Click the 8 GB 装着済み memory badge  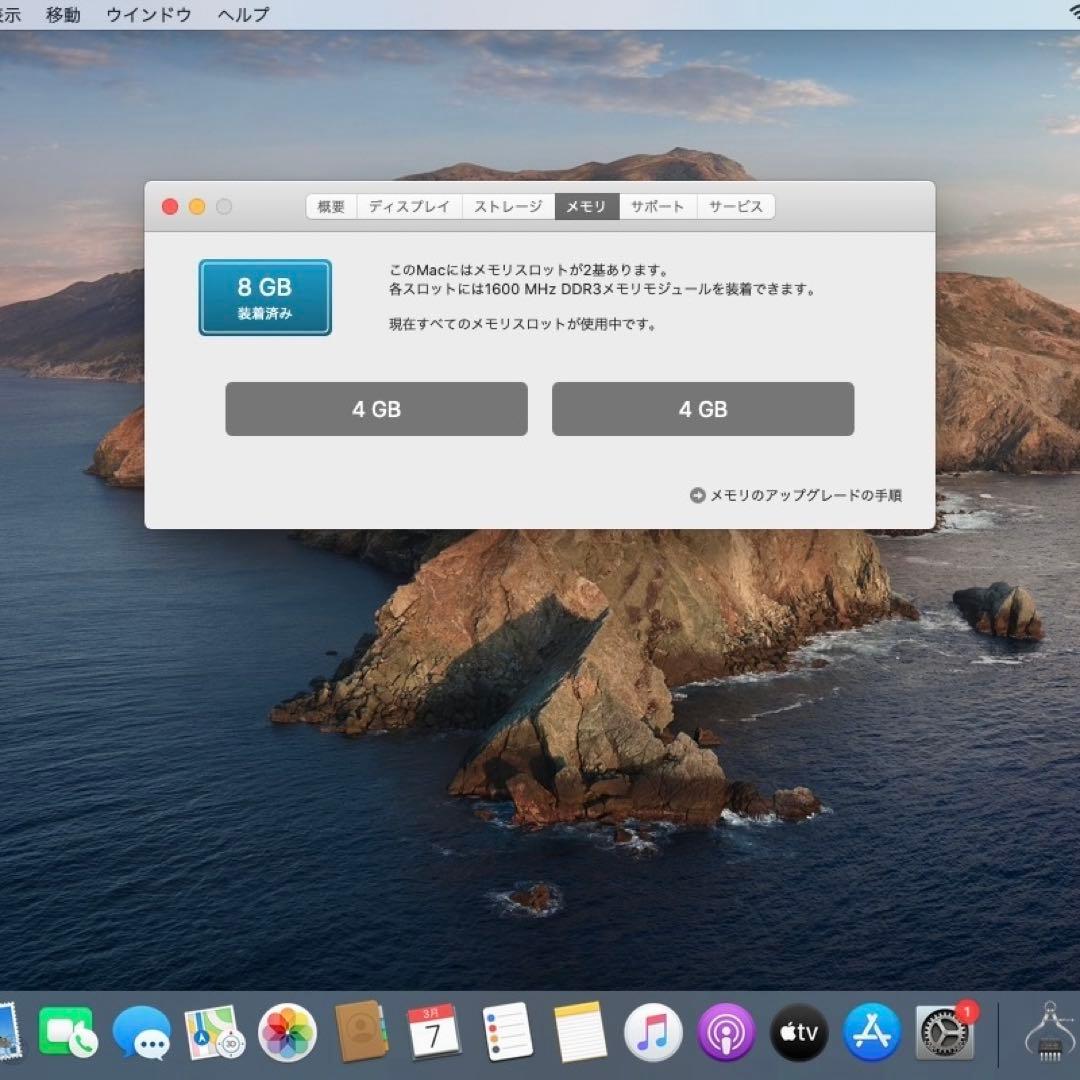pos(264,297)
